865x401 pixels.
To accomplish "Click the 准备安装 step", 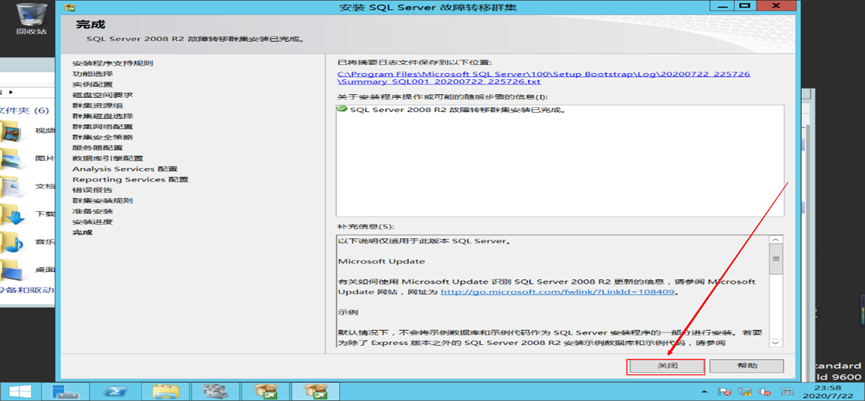I will (x=92, y=211).
